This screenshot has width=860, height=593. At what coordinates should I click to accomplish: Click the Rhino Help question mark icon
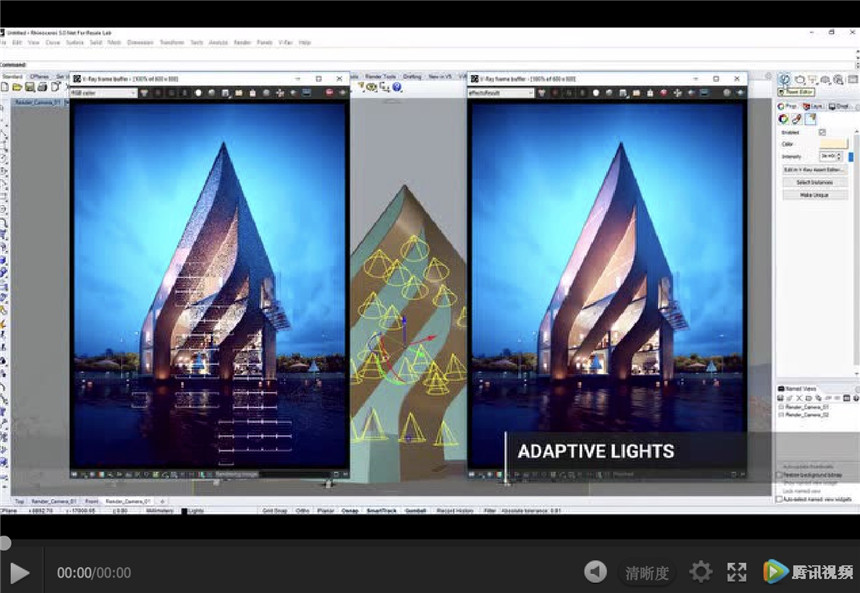397,88
